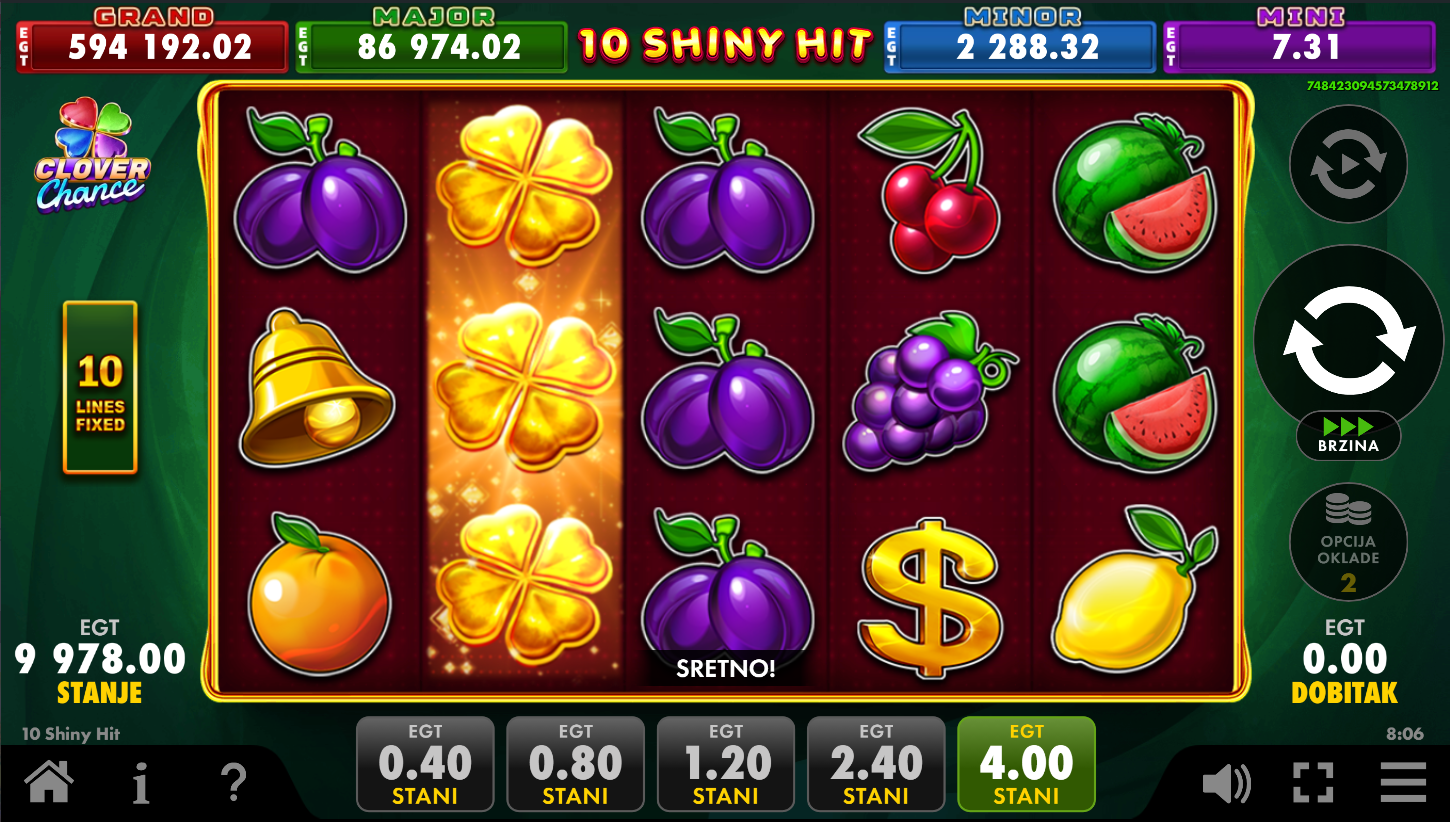The width and height of the screenshot is (1450, 822).
Task: Choose the 2.40 stake option
Action: point(876,764)
